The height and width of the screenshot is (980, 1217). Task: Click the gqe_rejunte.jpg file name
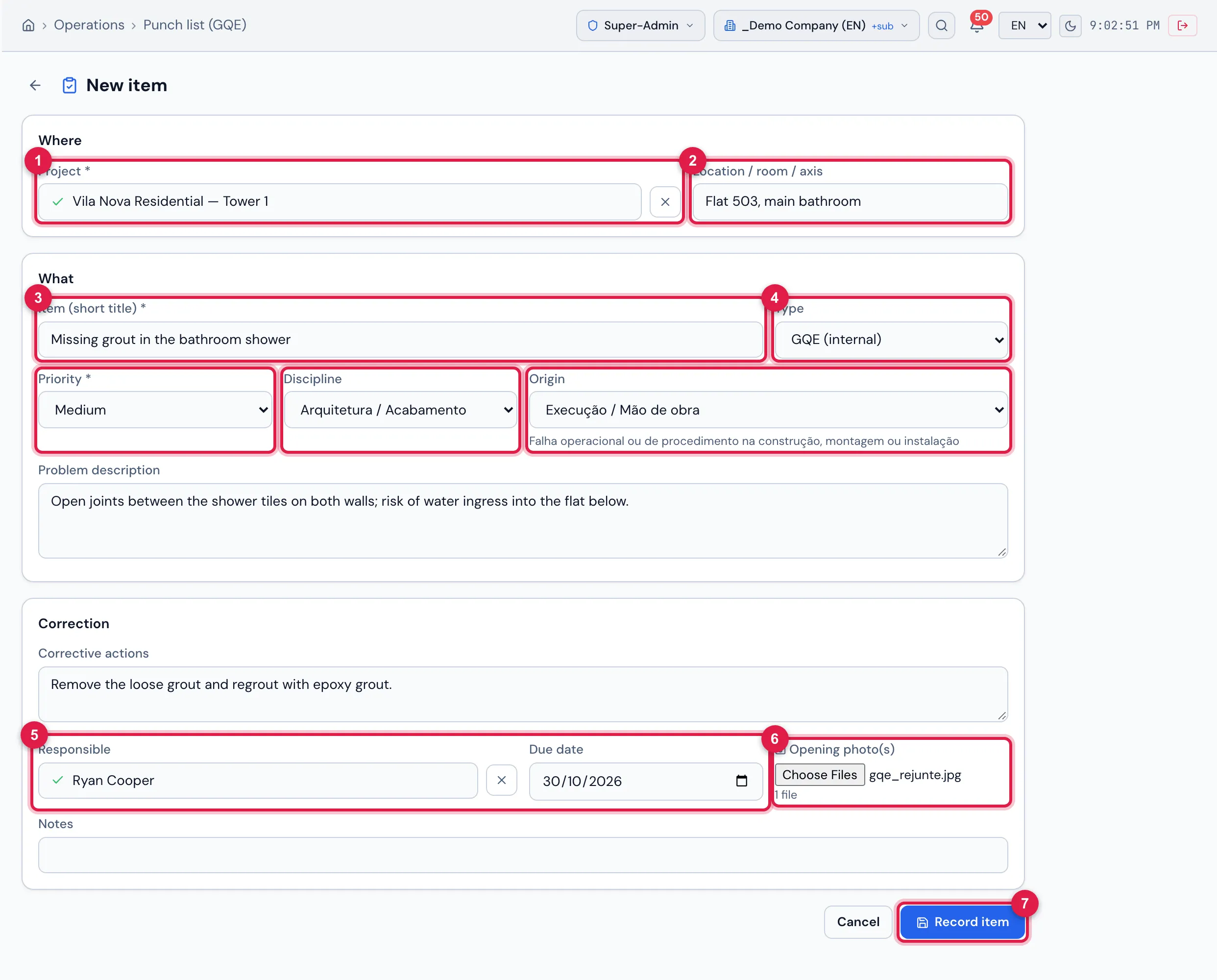[914, 775]
